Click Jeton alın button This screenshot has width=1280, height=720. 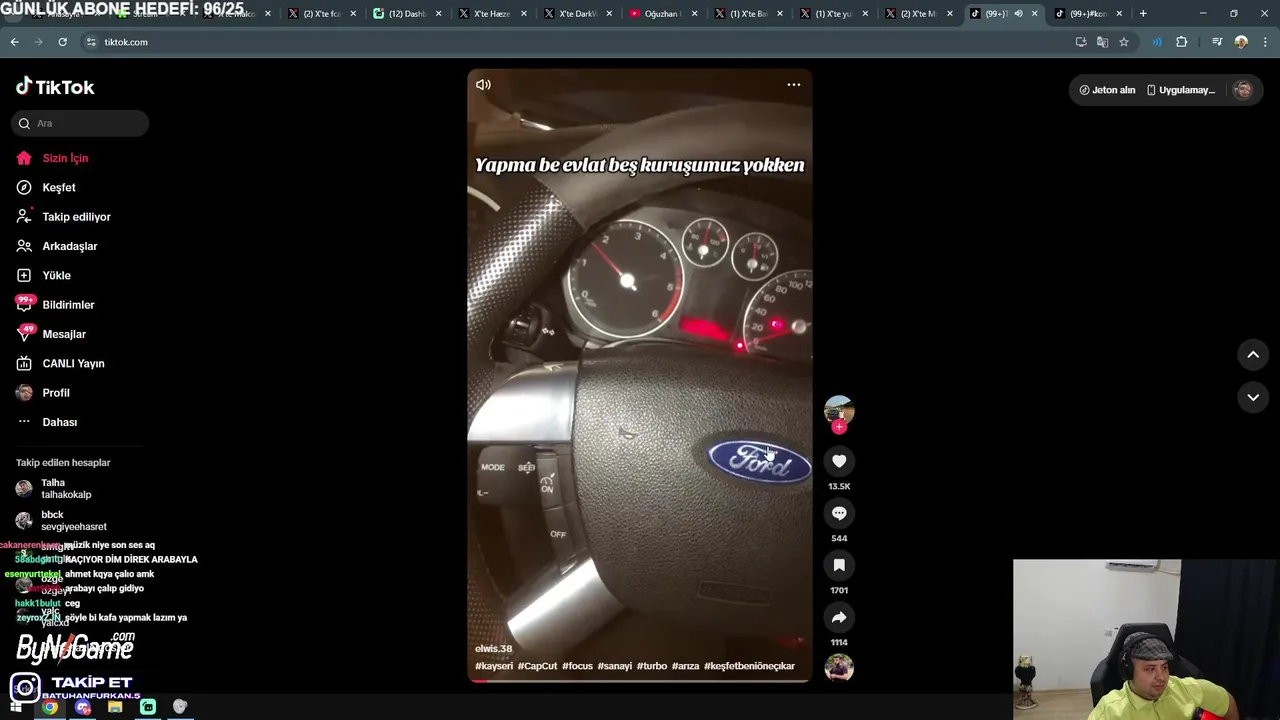pyautogui.click(x=1107, y=90)
